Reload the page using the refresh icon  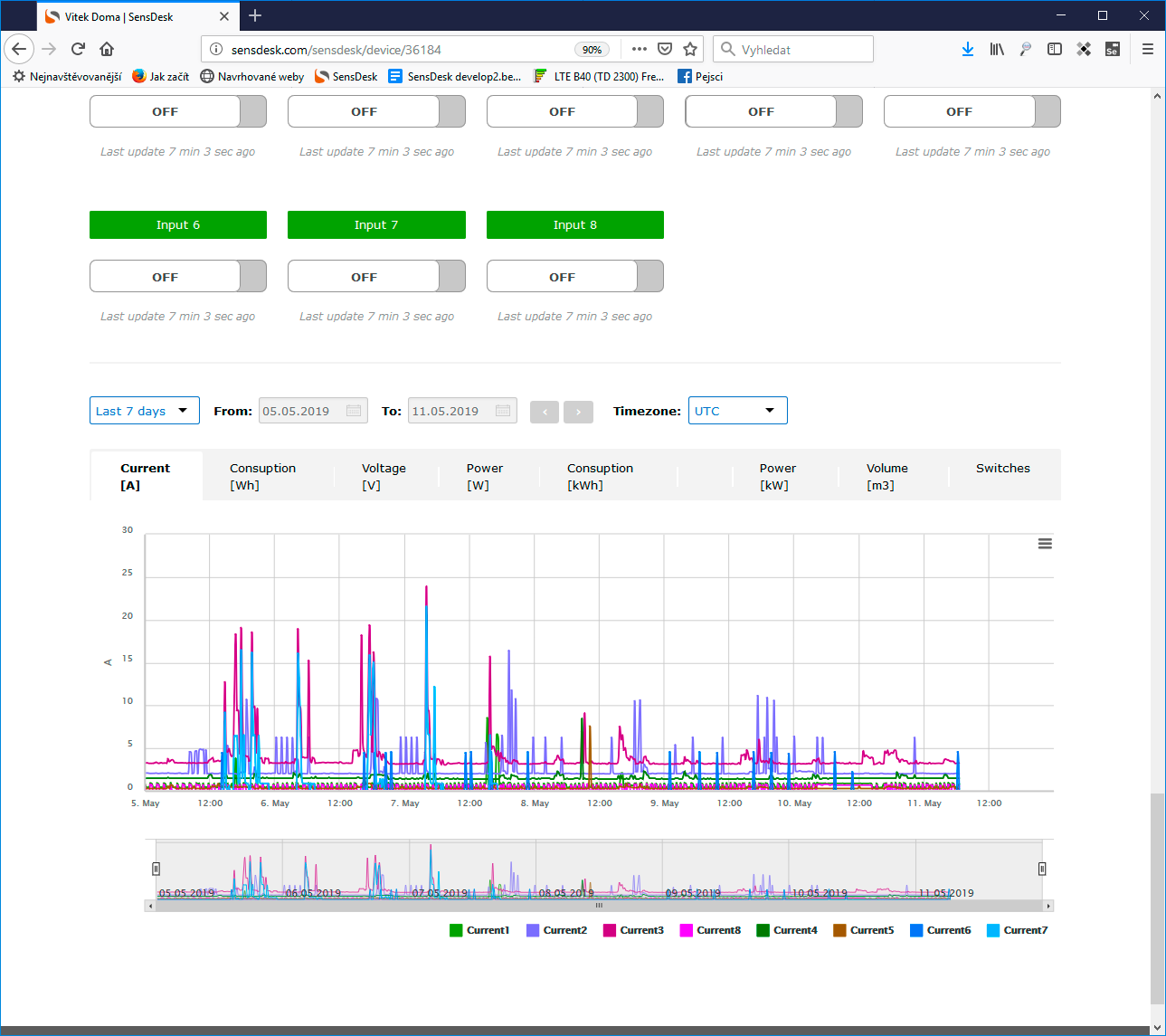point(78,49)
